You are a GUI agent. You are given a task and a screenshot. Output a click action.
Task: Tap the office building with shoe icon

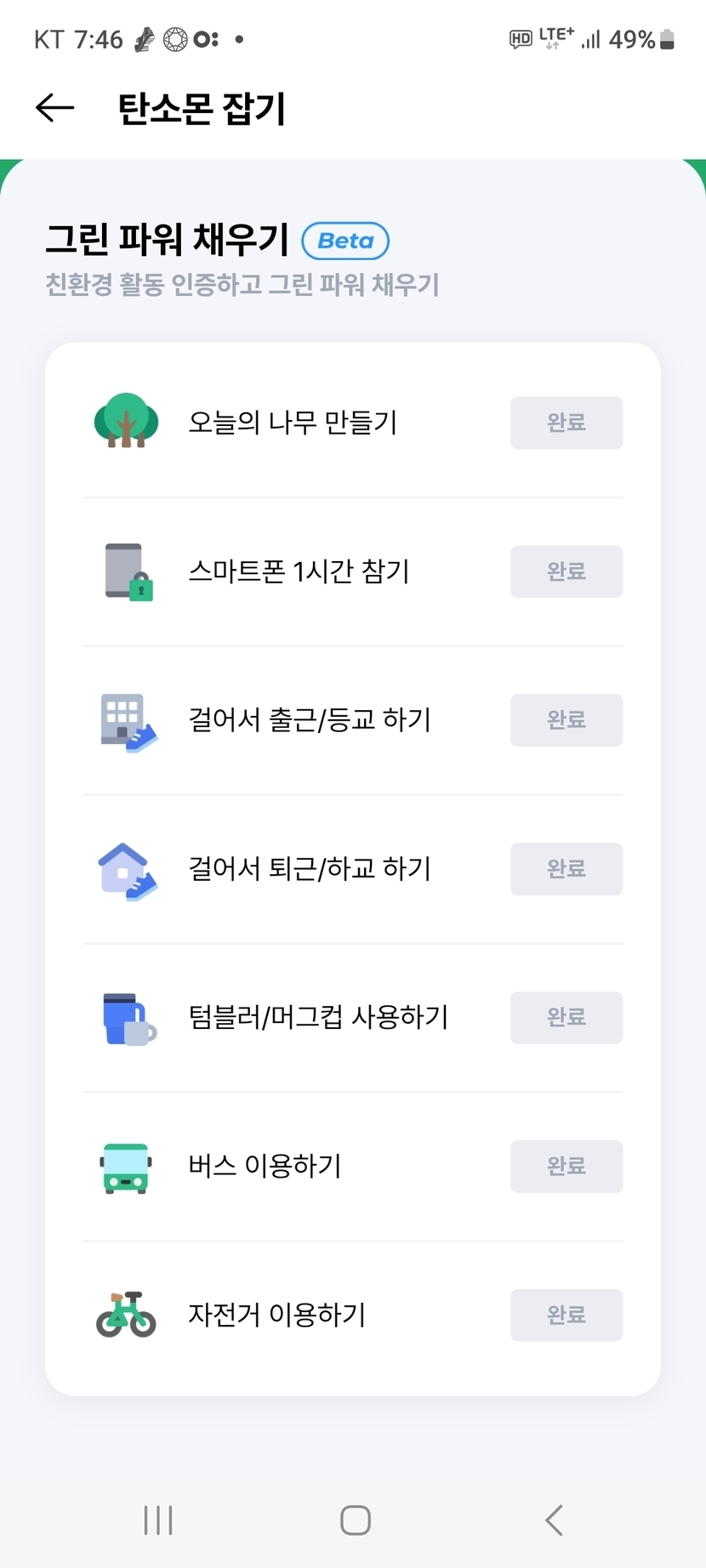tap(128, 722)
